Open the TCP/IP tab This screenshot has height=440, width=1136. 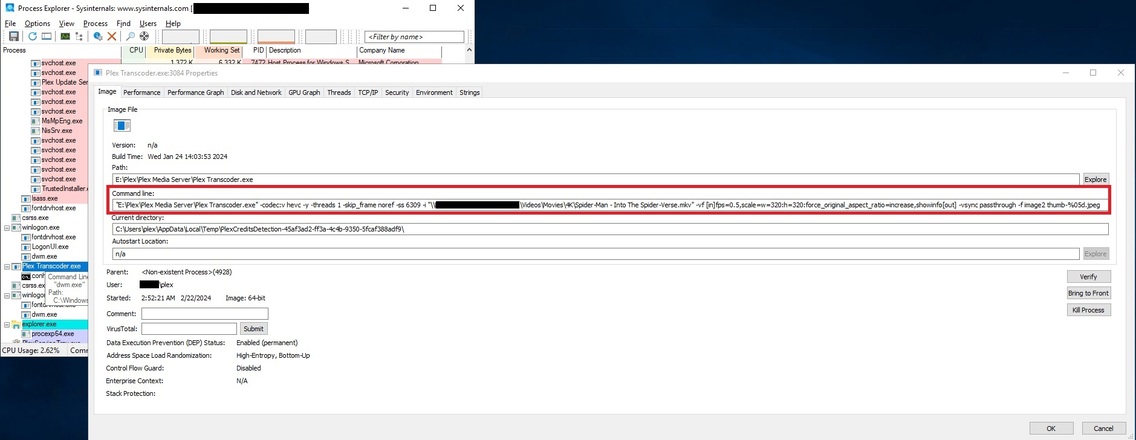point(368,93)
